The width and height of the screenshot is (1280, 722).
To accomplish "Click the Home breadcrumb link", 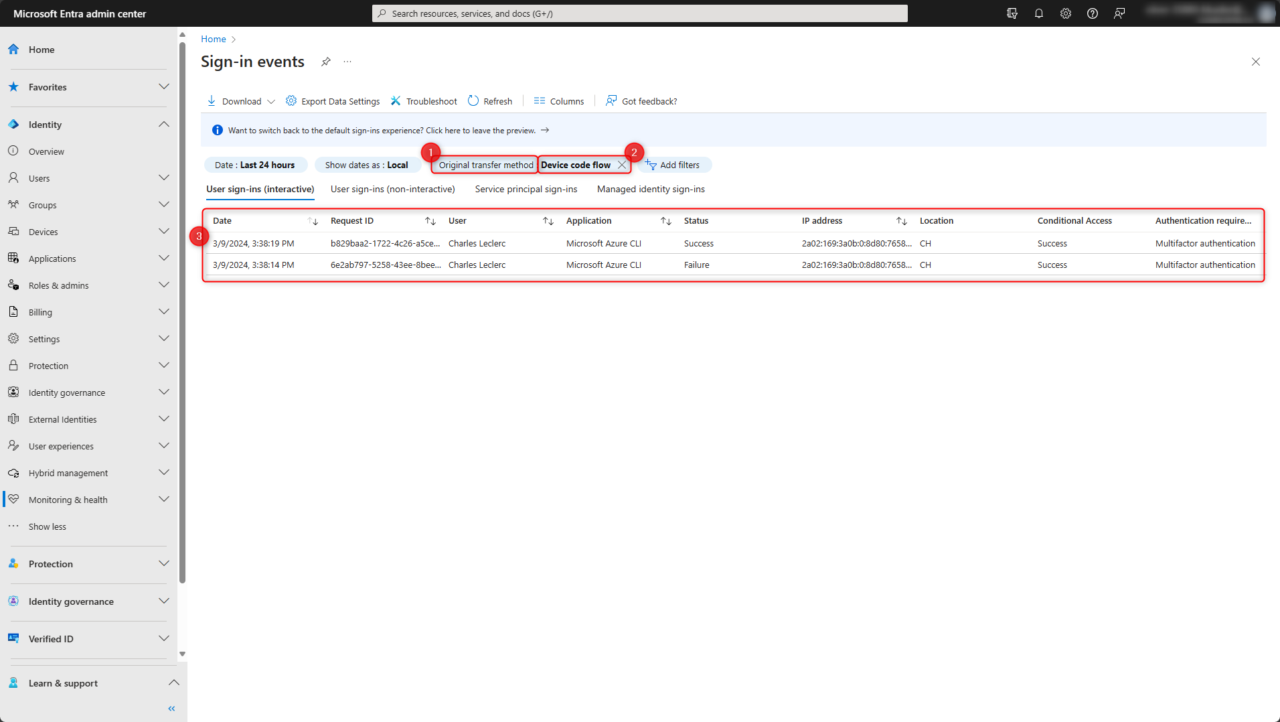I will [213, 39].
